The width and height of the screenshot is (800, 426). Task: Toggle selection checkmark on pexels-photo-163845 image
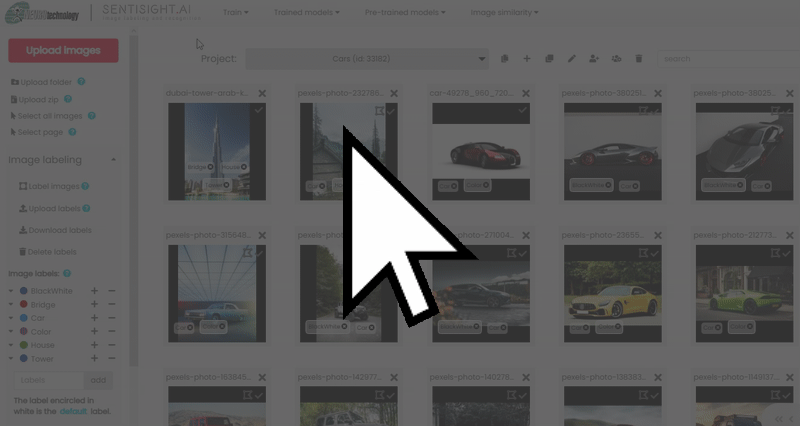259,395
